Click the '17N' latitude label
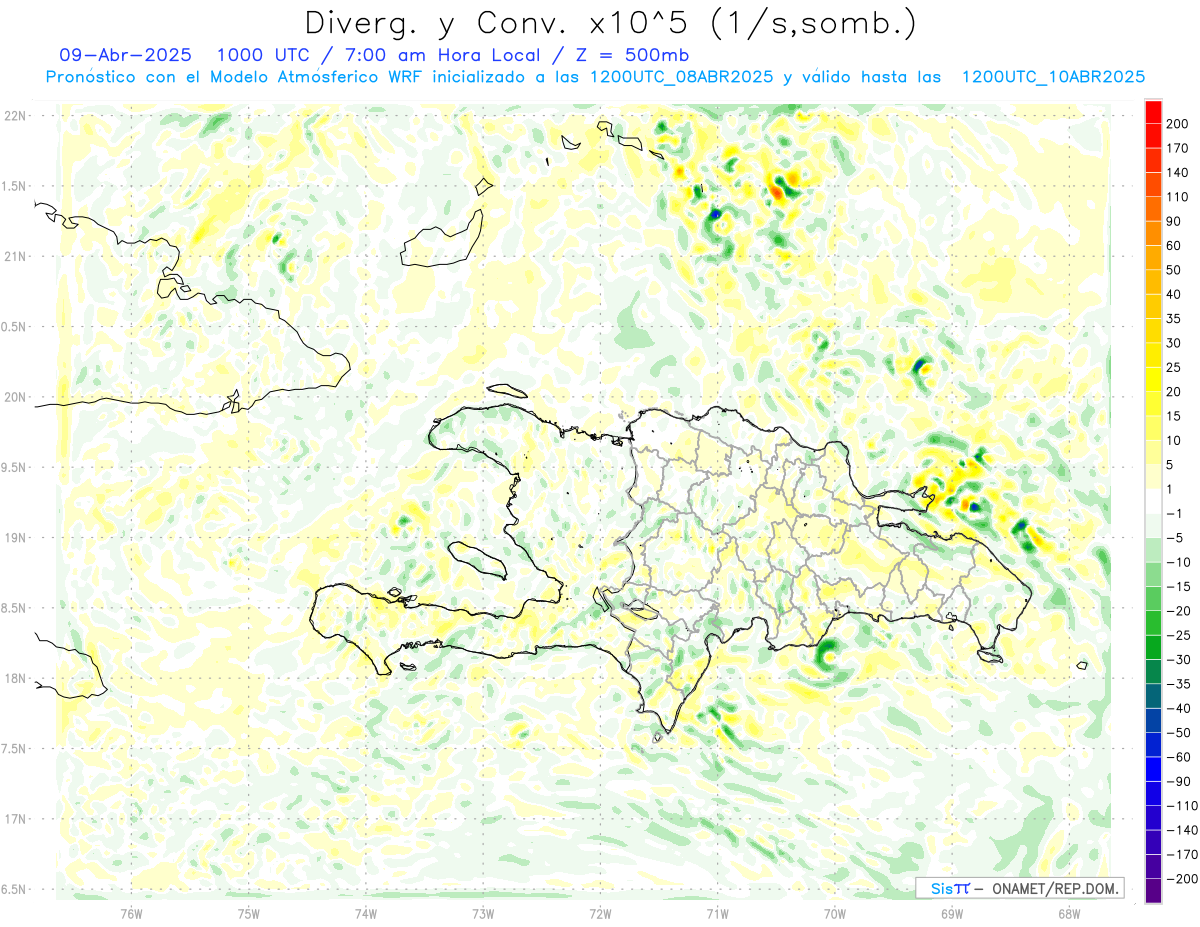 coord(15,819)
